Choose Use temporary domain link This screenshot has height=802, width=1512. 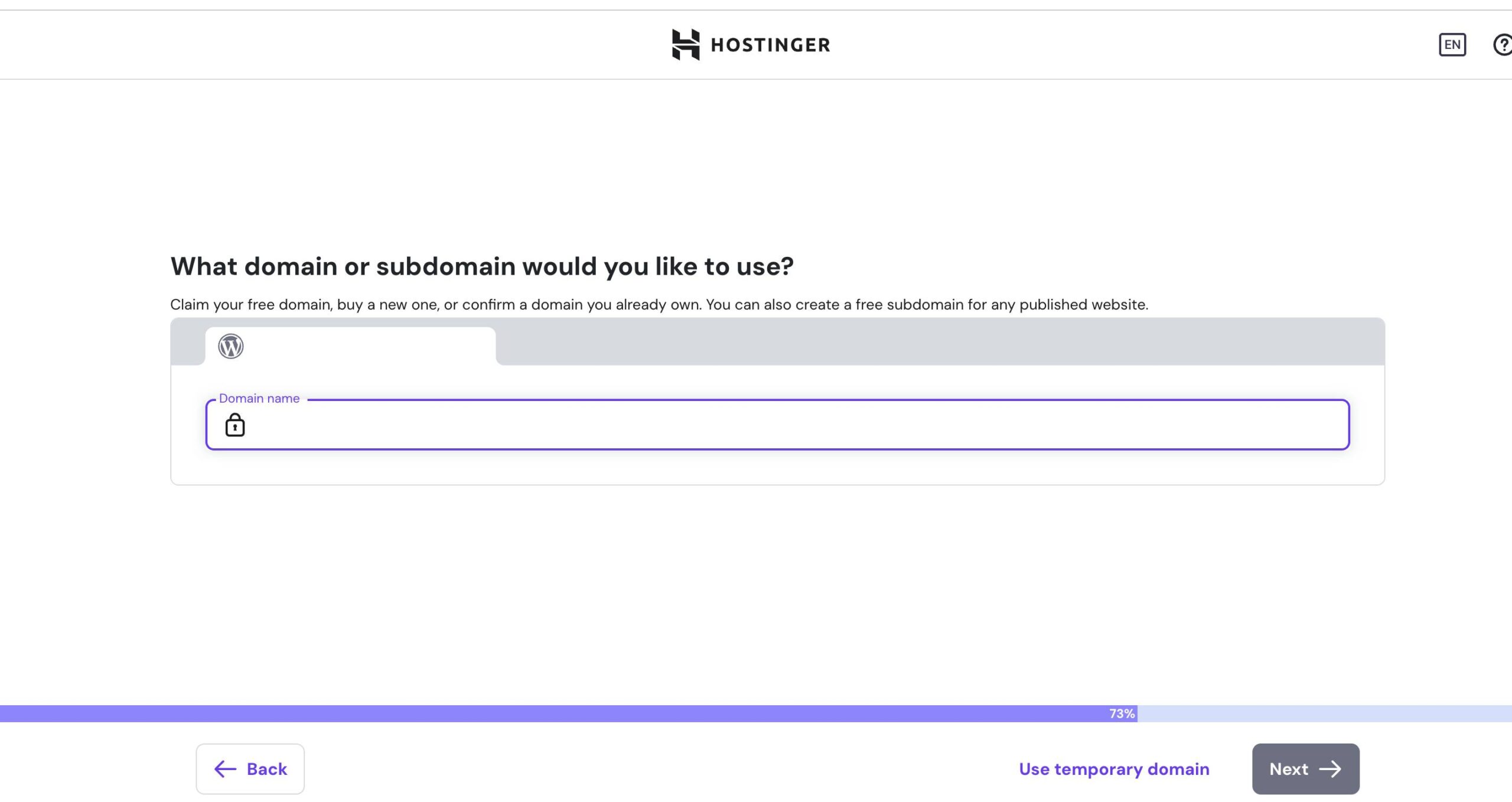pyautogui.click(x=1114, y=768)
